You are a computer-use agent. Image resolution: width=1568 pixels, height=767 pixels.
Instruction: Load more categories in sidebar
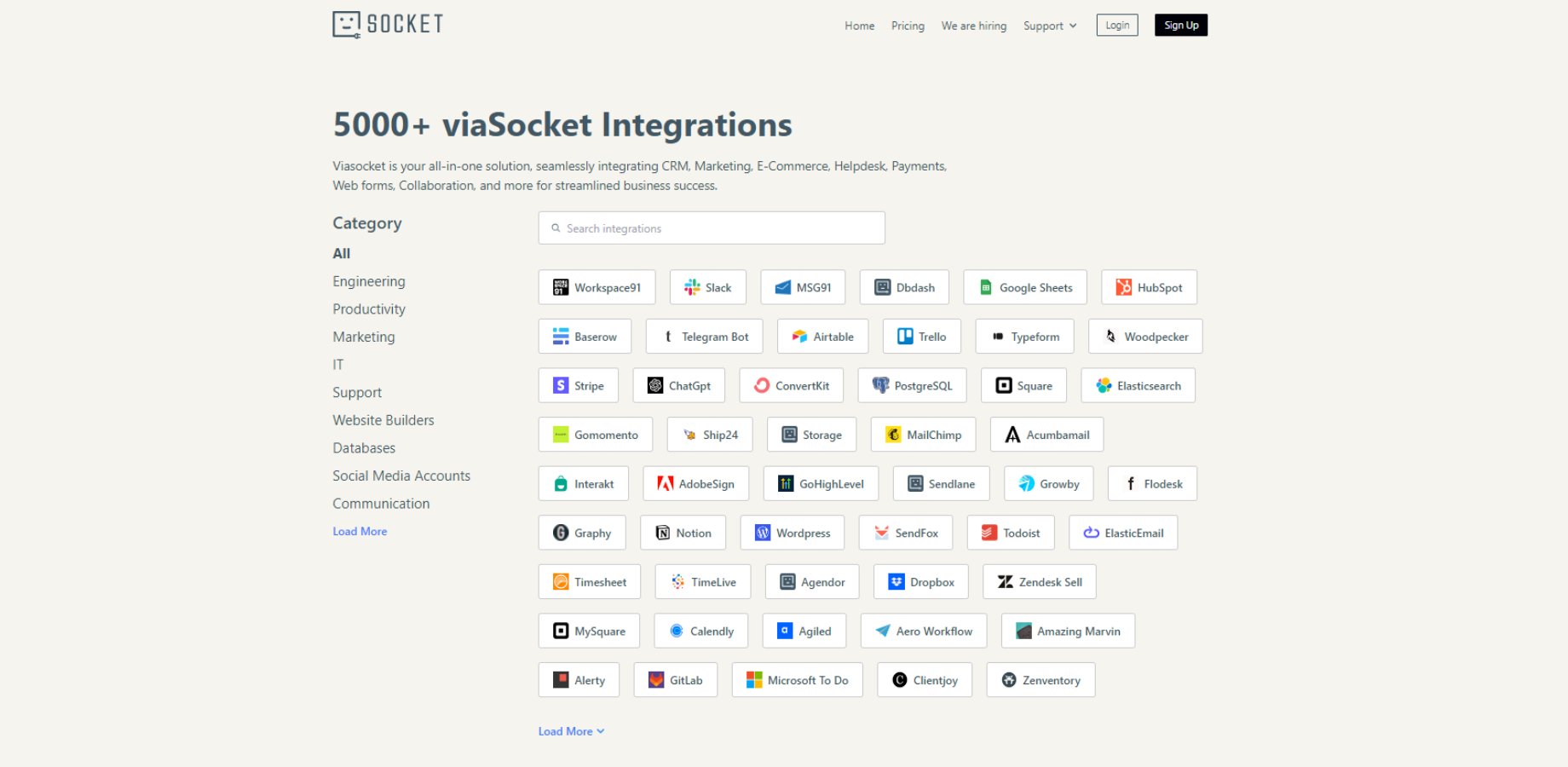coord(360,532)
